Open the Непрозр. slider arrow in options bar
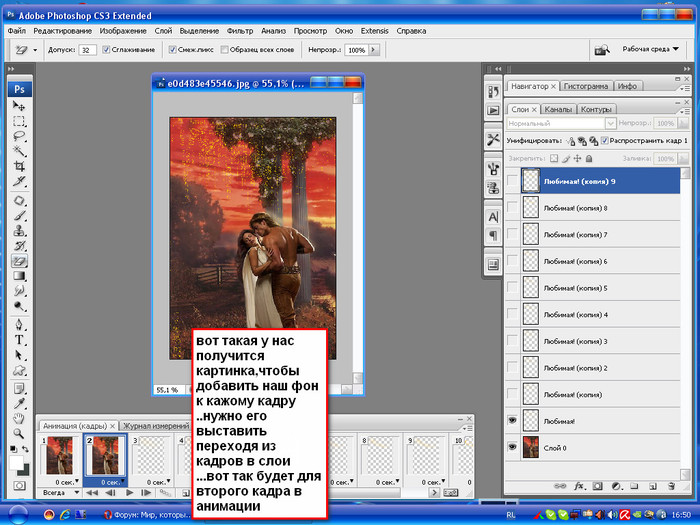This screenshot has height=525, width=700. tap(374, 50)
